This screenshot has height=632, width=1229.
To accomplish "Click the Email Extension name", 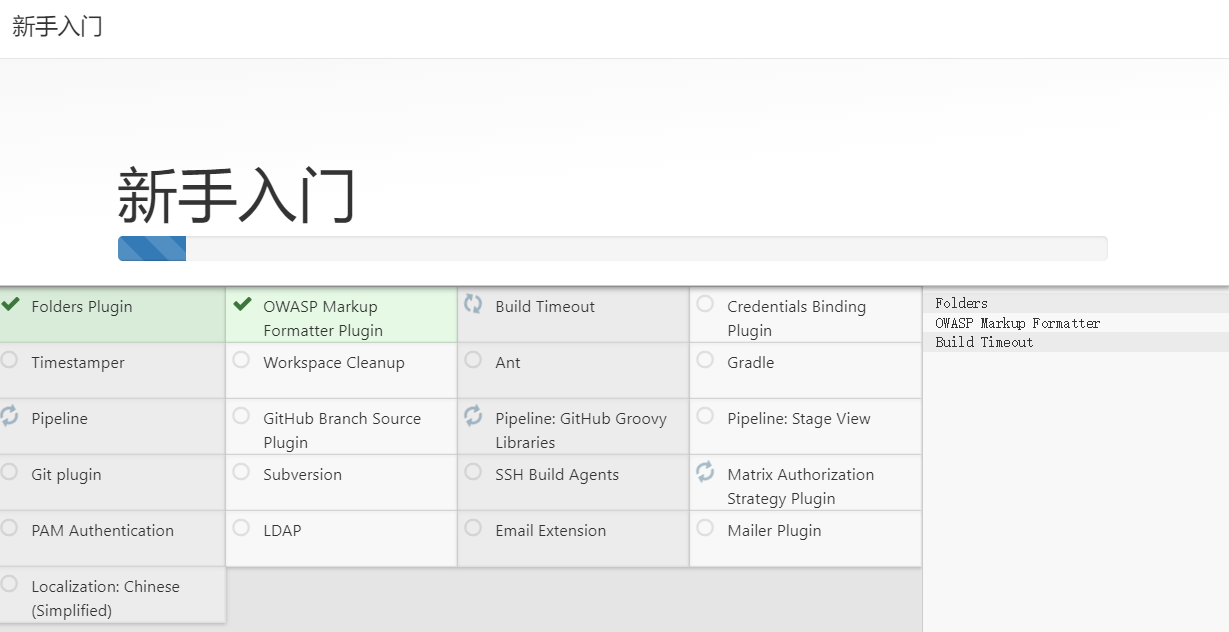I will click(x=551, y=531).
